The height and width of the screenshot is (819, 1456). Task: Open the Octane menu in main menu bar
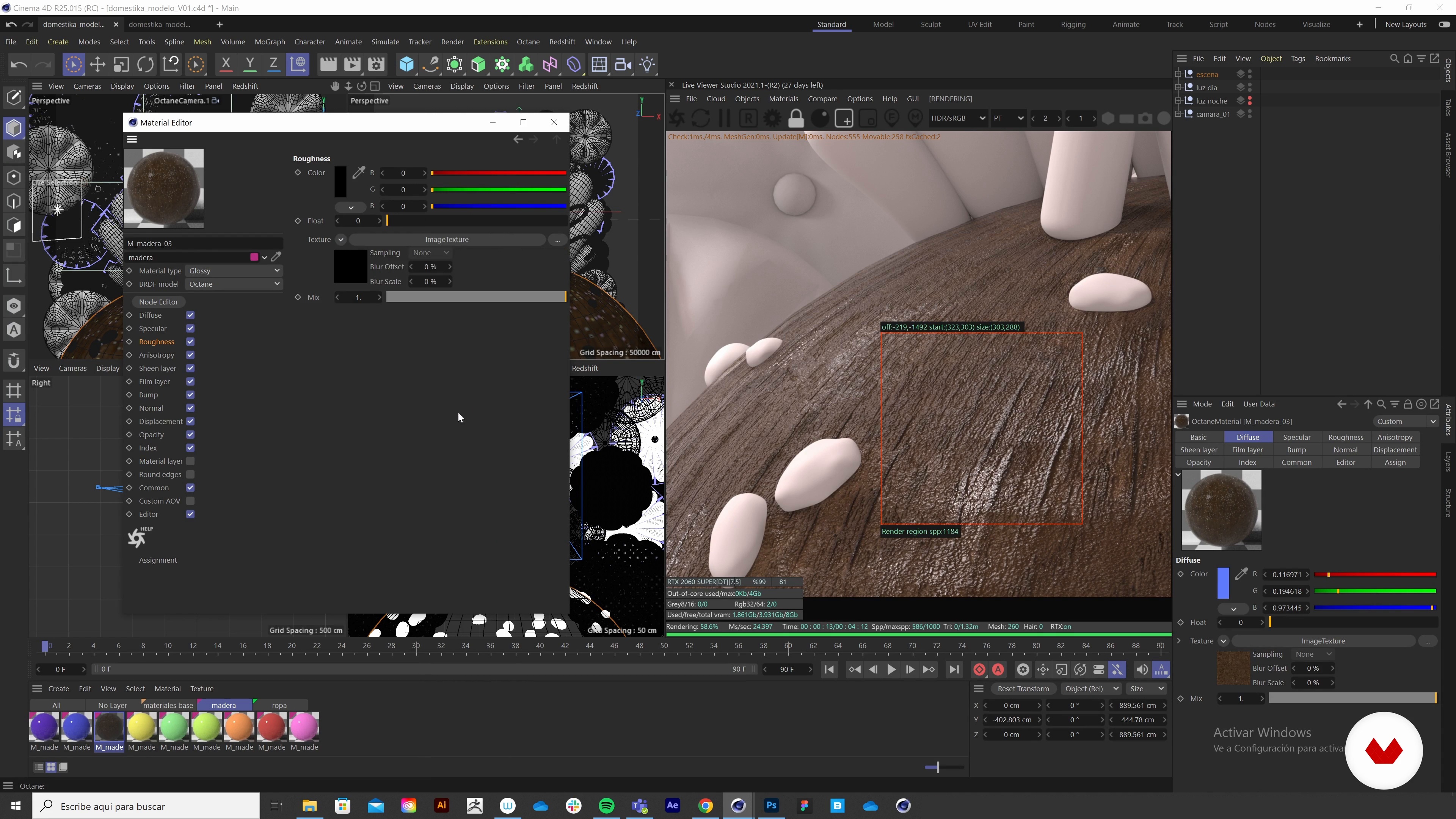(x=528, y=42)
